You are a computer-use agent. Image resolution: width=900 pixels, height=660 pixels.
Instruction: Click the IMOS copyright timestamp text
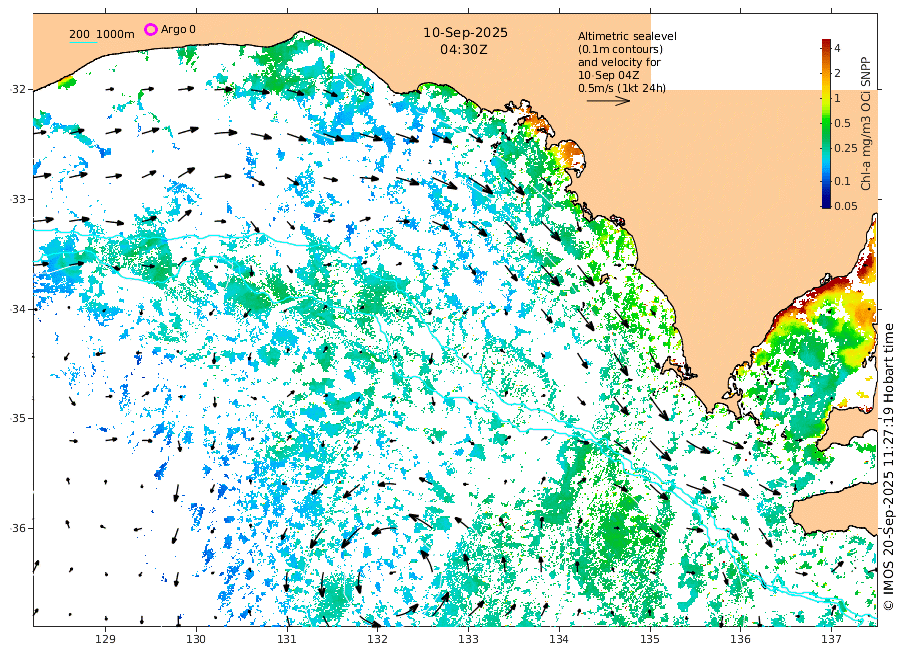[x=889, y=467]
